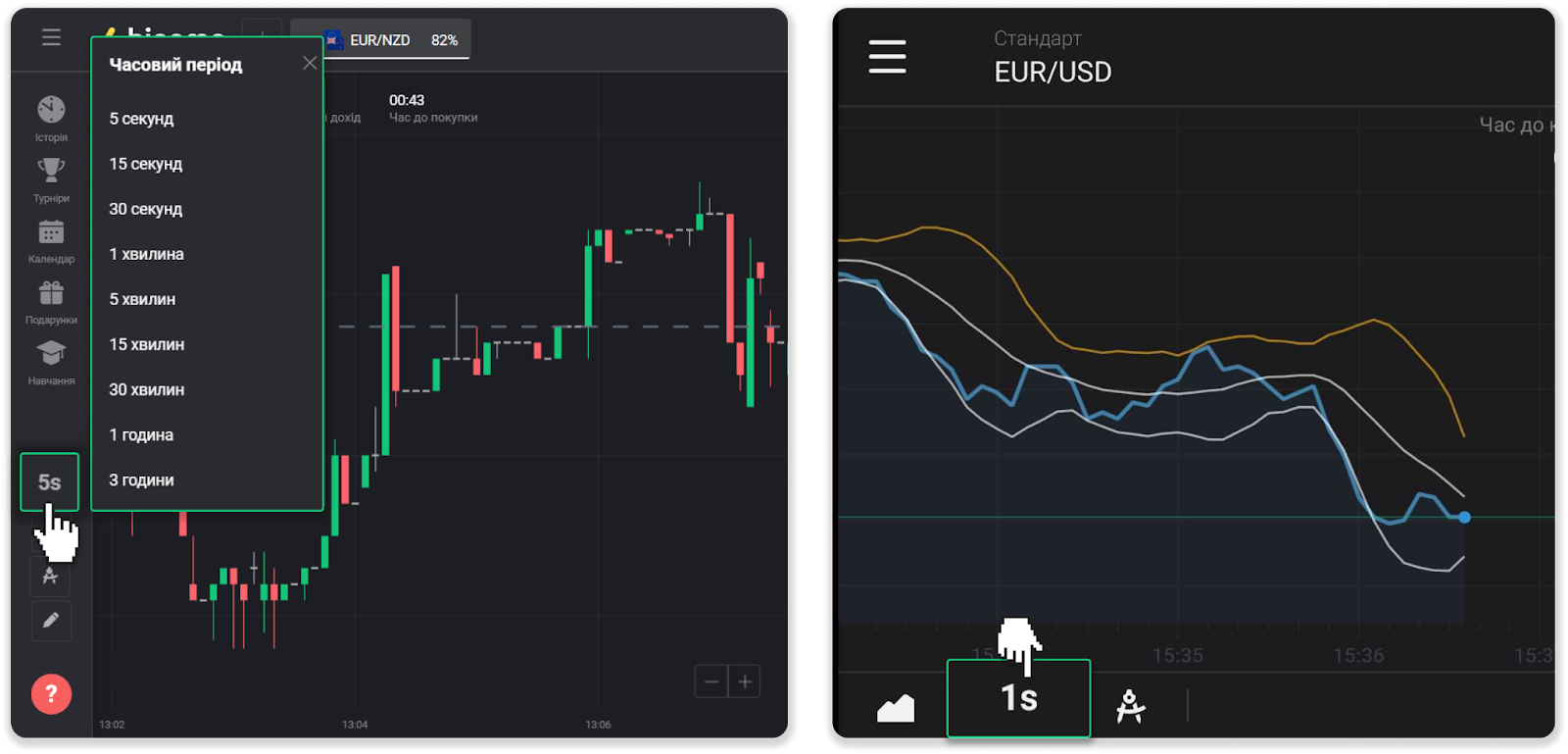Zoom out chart with minus button
The image size is (1568, 754).
click(x=711, y=681)
